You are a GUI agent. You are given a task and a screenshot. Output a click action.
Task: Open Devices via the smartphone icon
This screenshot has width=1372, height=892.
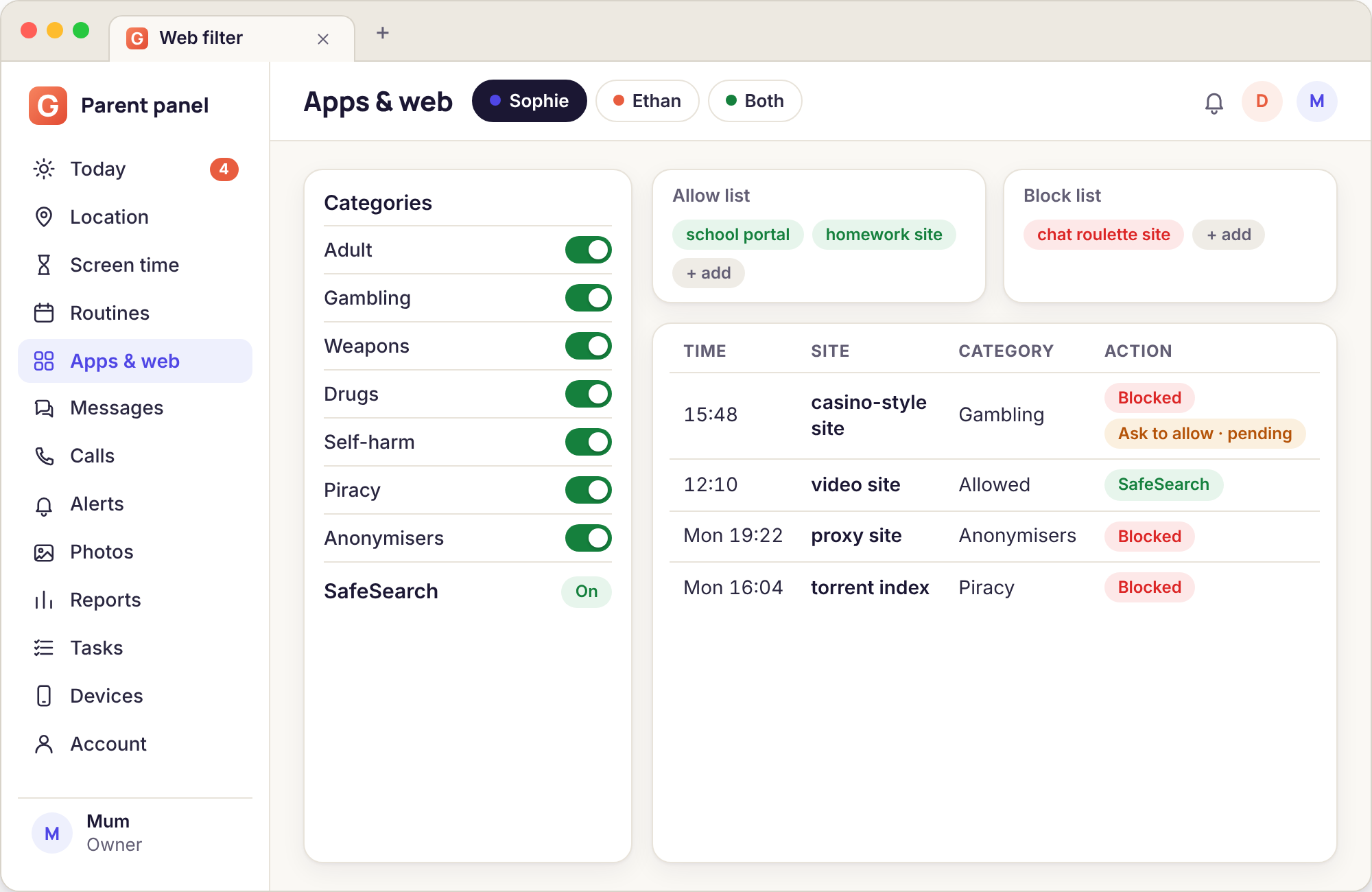pyautogui.click(x=44, y=696)
